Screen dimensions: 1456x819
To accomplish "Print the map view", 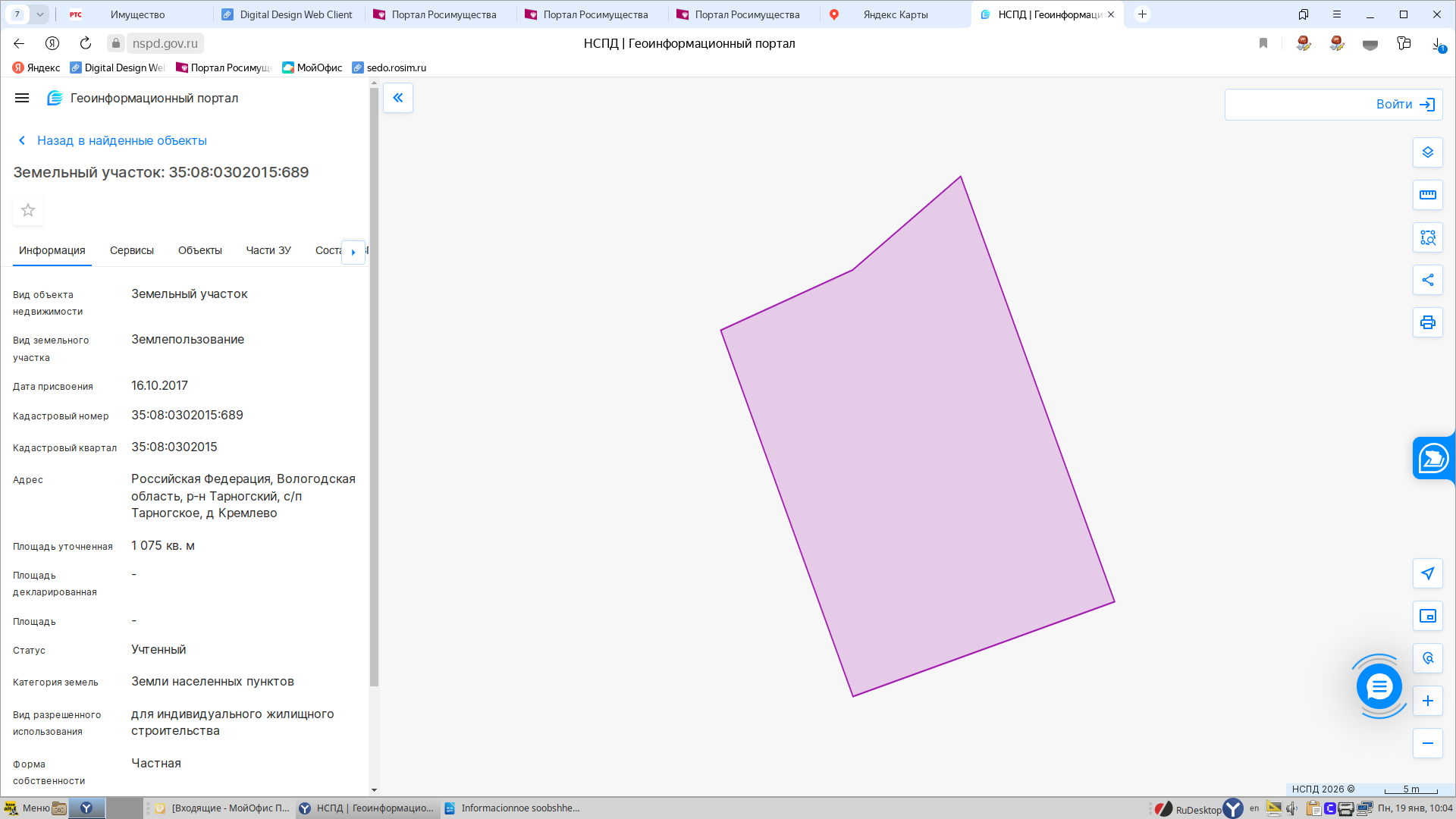I will [x=1427, y=322].
